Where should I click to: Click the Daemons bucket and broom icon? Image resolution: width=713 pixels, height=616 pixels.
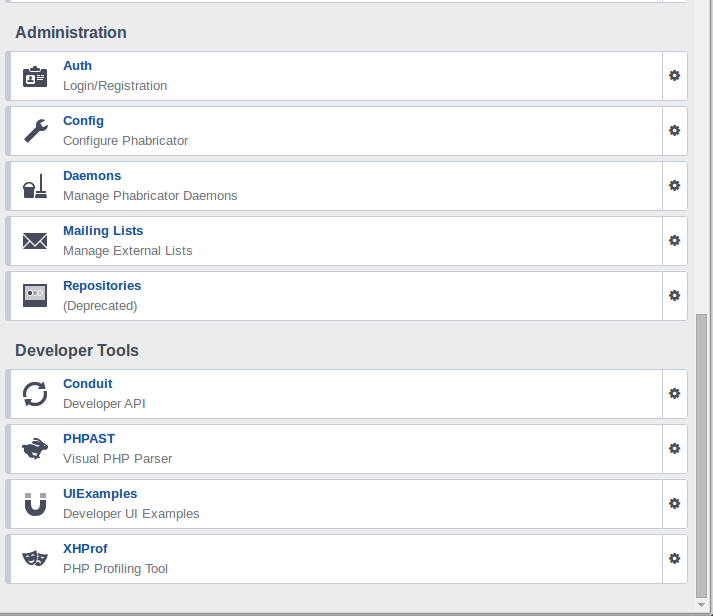[x=35, y=186]
